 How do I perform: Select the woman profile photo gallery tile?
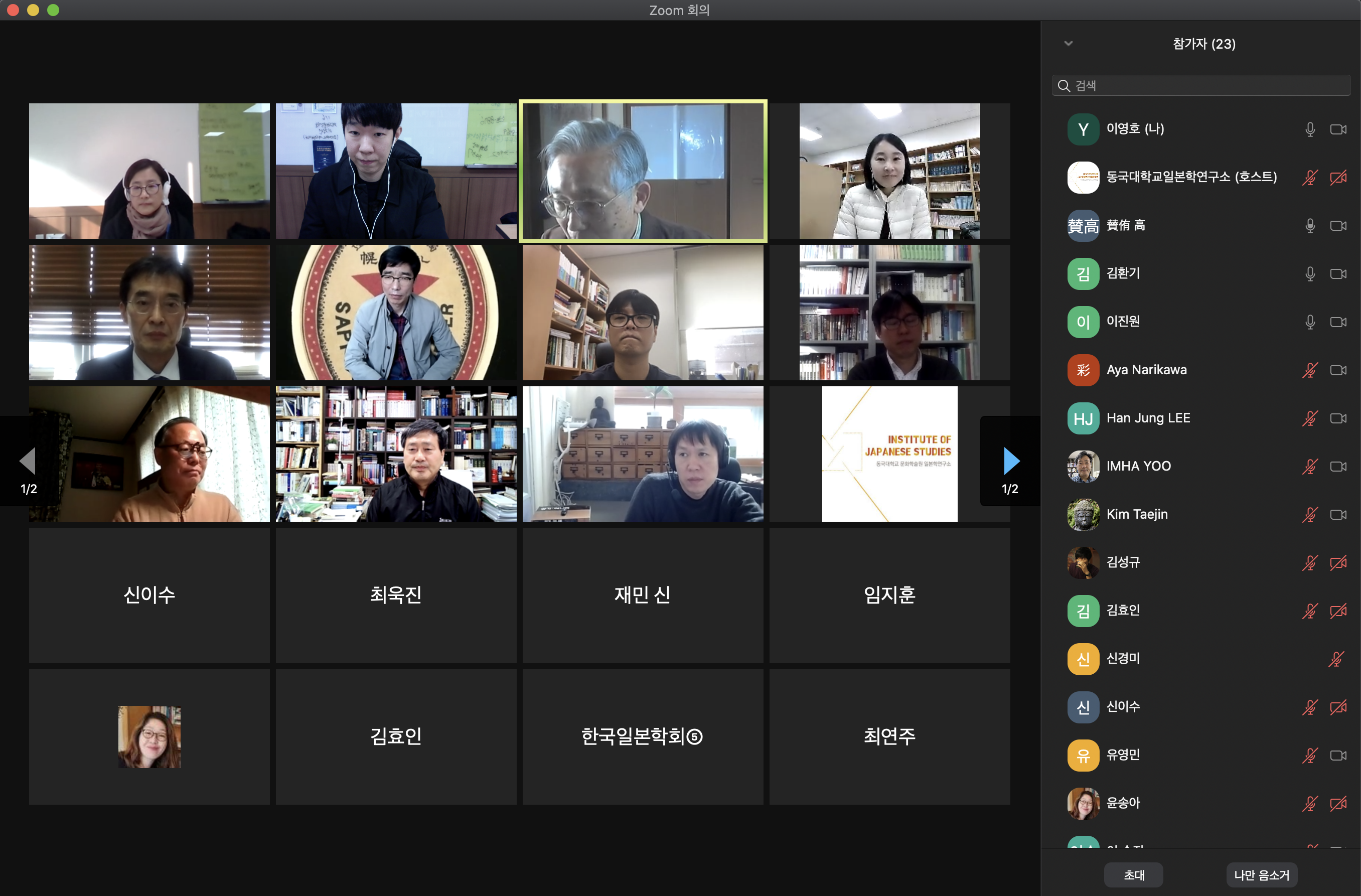coord(149,737)
